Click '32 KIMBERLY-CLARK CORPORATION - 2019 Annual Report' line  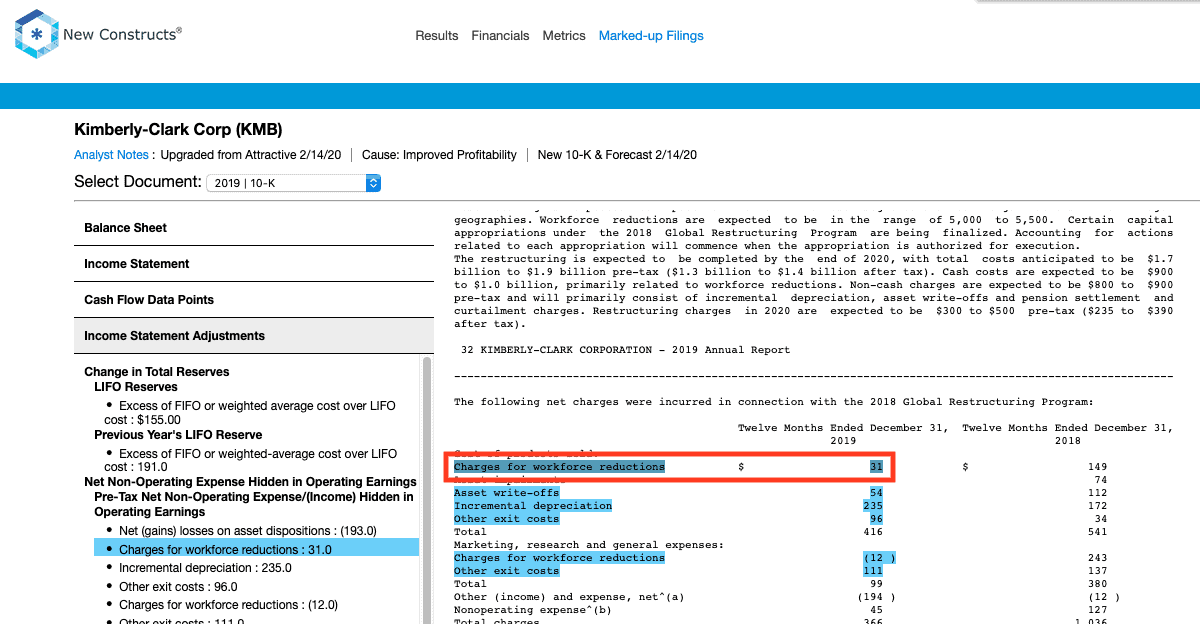point(625,350)
